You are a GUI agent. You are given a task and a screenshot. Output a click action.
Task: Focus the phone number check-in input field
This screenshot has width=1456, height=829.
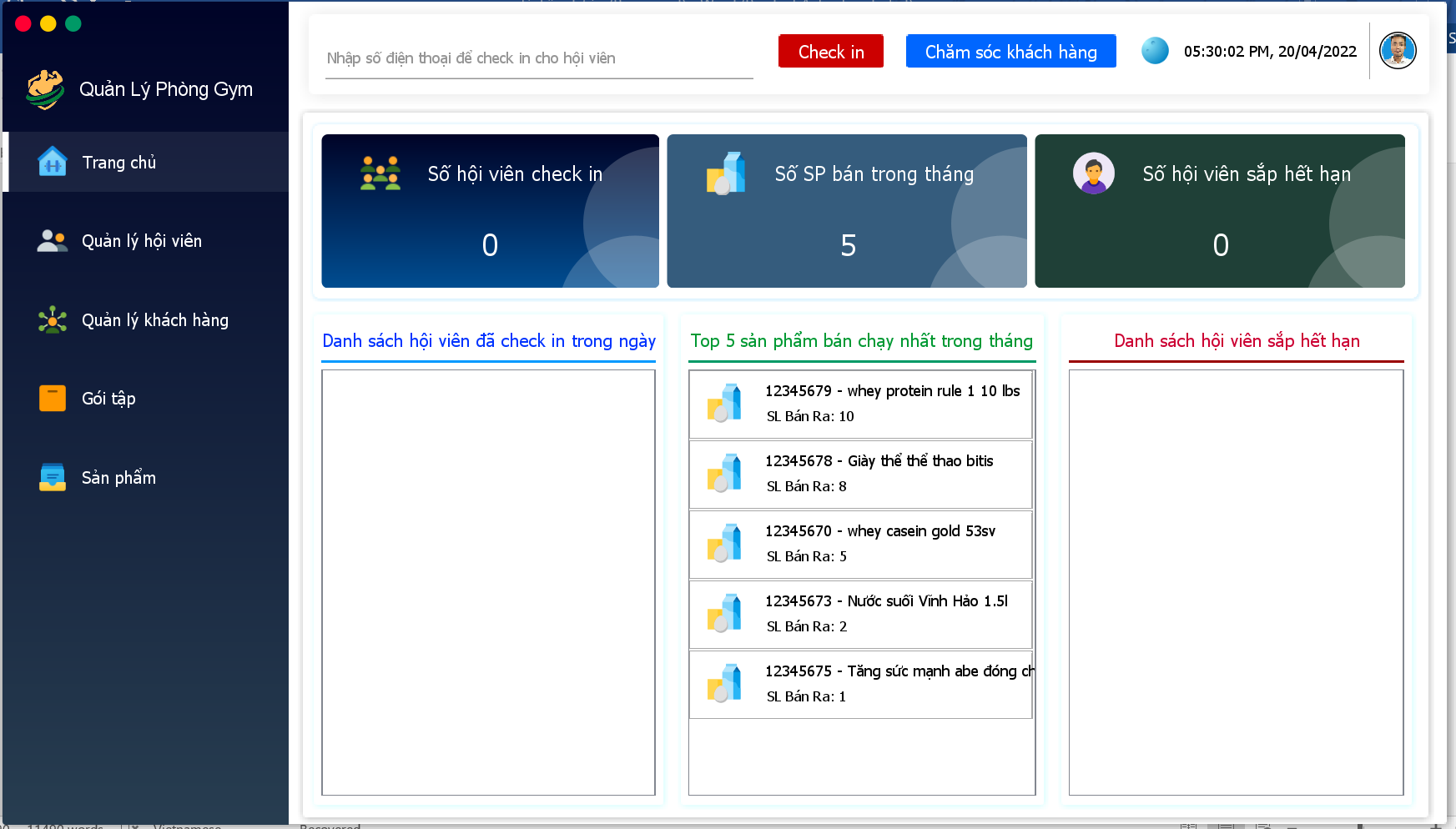click(539, 58)
